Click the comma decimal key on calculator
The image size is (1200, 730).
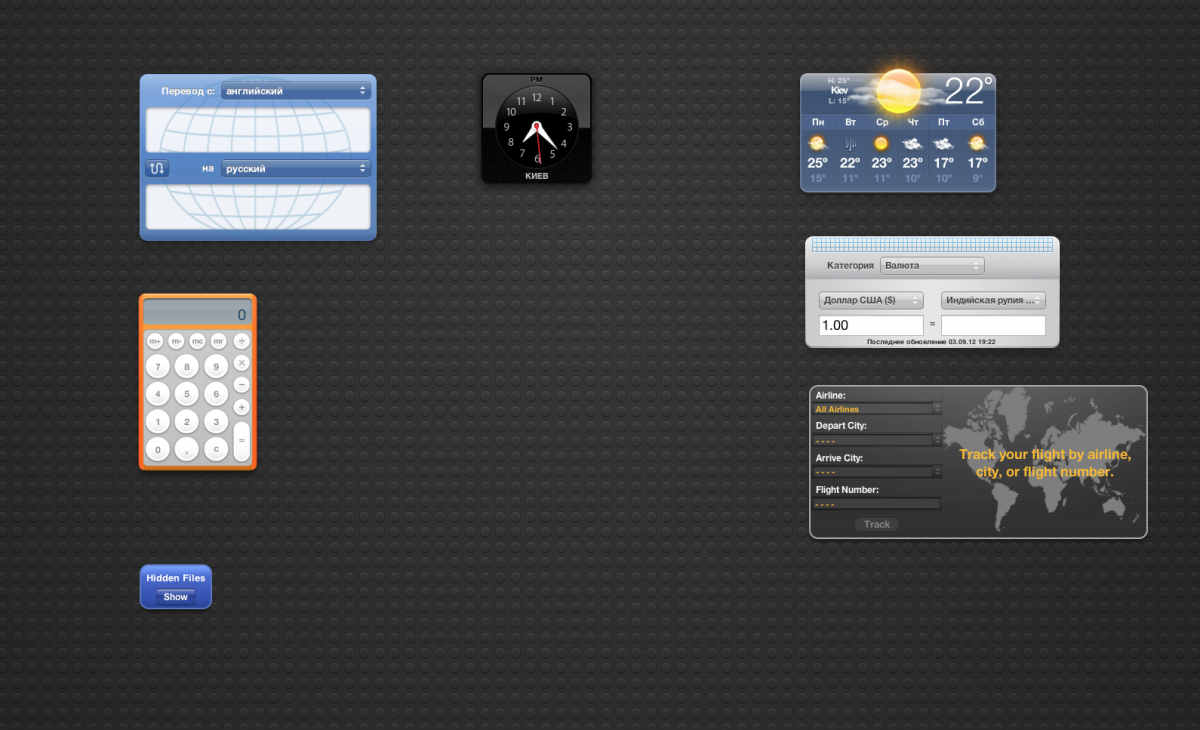click(187, 449)
